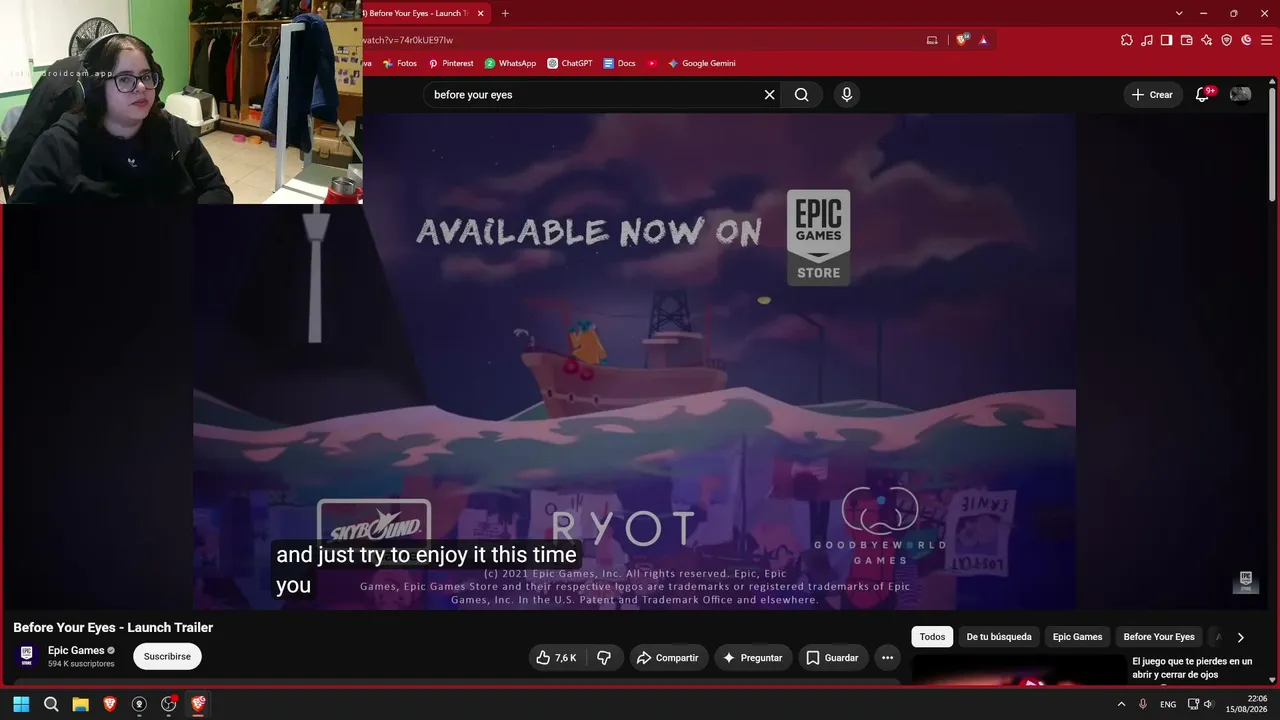Start voice search with the microphone icon

click(847, 95)
